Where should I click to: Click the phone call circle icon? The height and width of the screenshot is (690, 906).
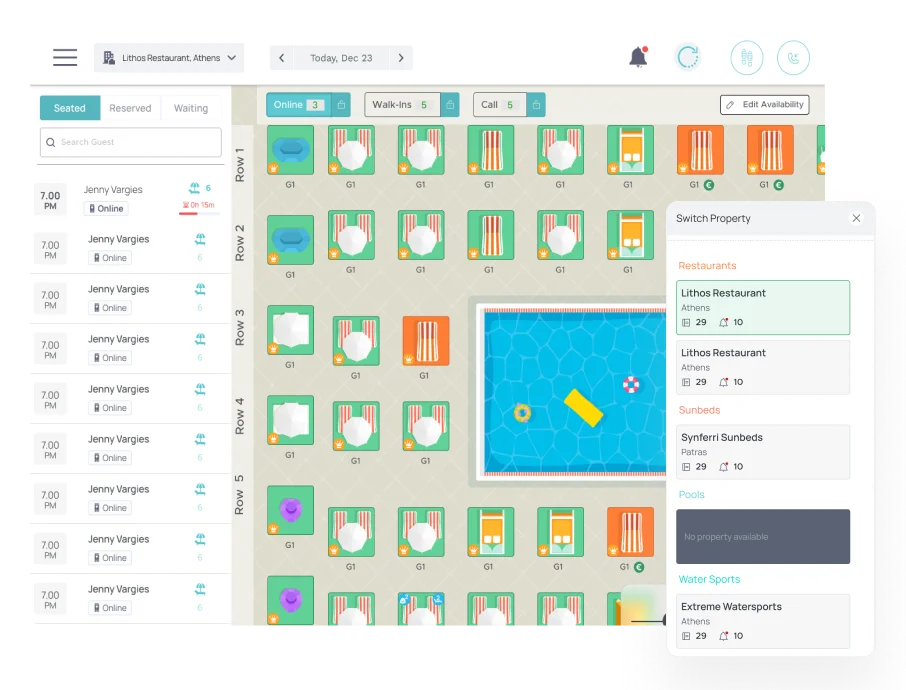[793, 58]
